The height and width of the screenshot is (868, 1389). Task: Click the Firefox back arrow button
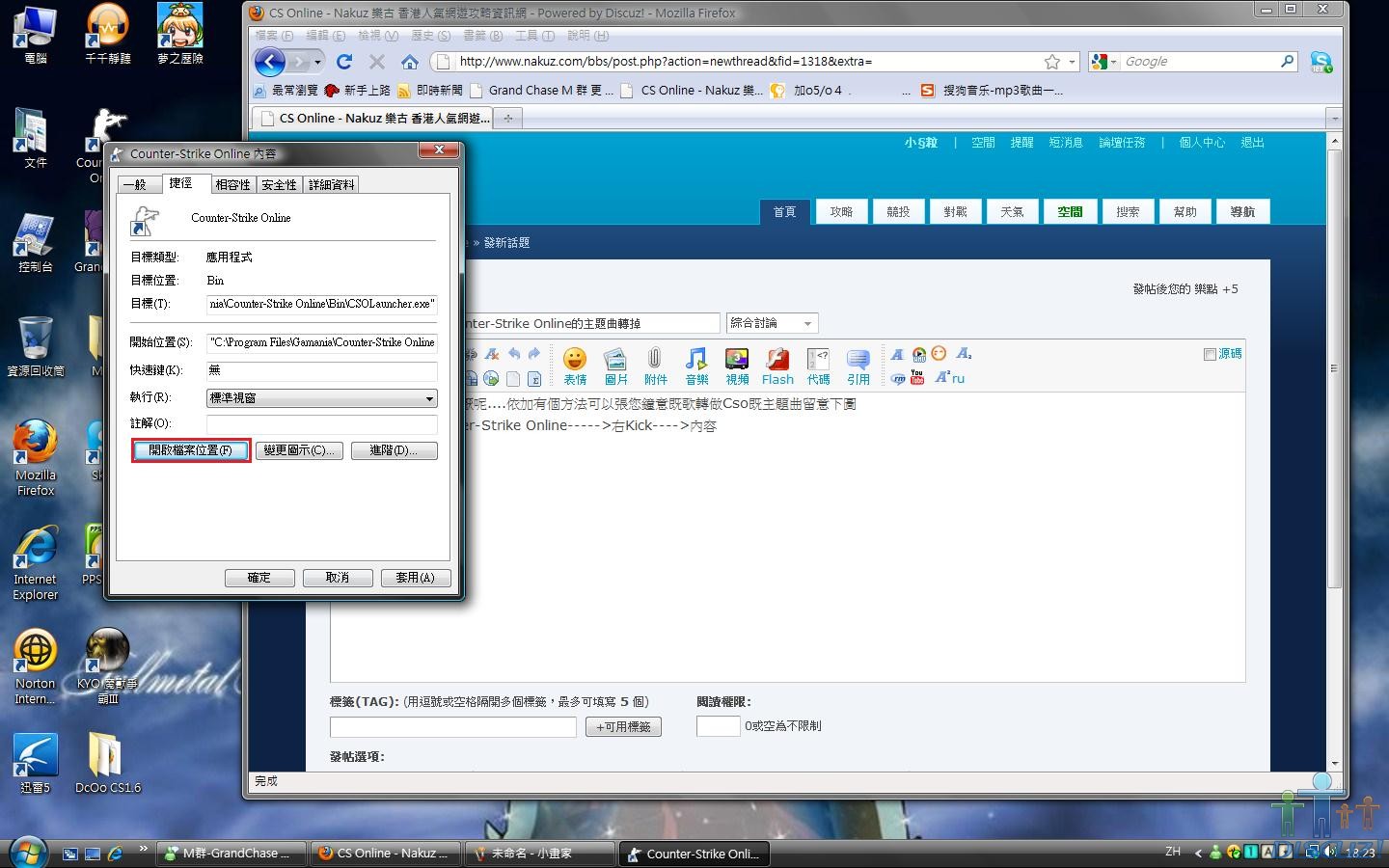[x=269, y=62]
